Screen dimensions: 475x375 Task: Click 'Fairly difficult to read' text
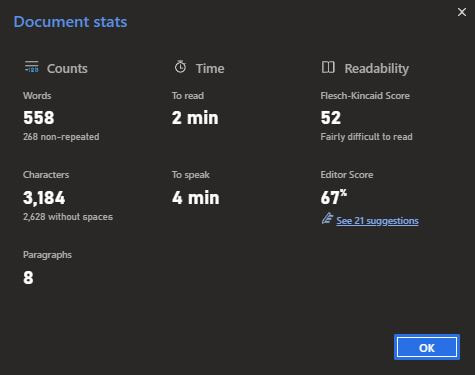[366, 137]
